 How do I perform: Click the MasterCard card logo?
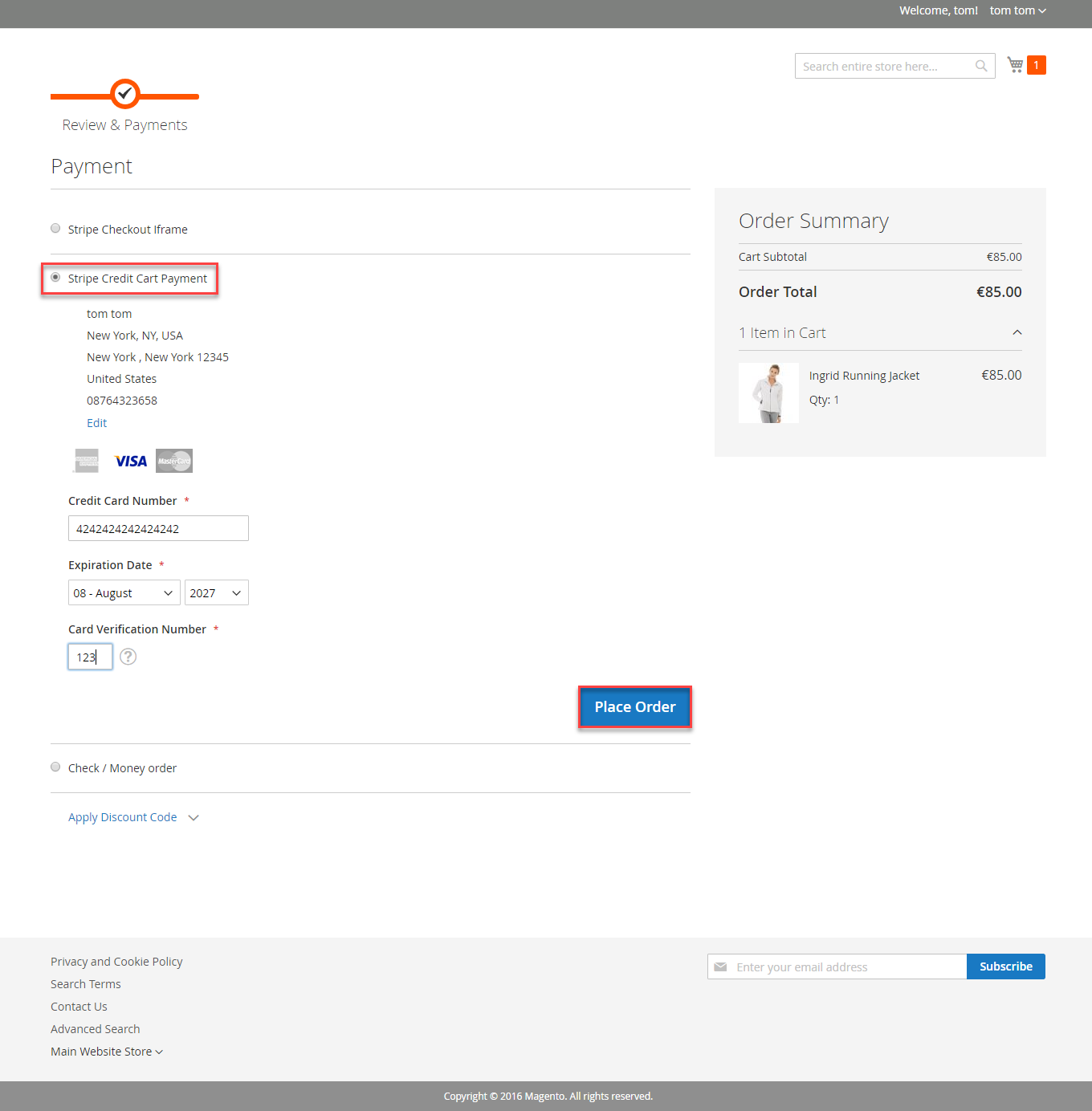coord(174,461)
